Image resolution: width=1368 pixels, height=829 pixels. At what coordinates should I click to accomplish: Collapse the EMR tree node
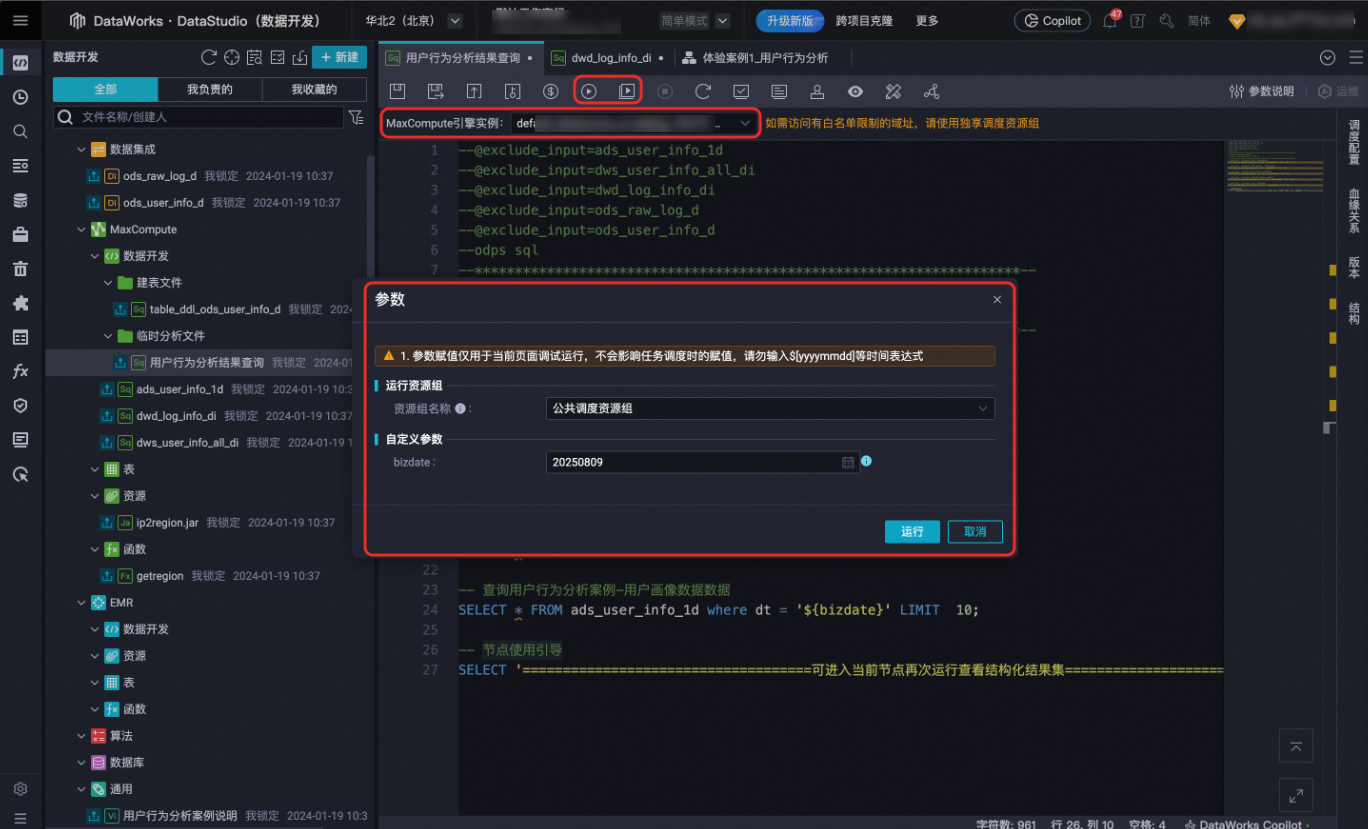pos(82,603)
